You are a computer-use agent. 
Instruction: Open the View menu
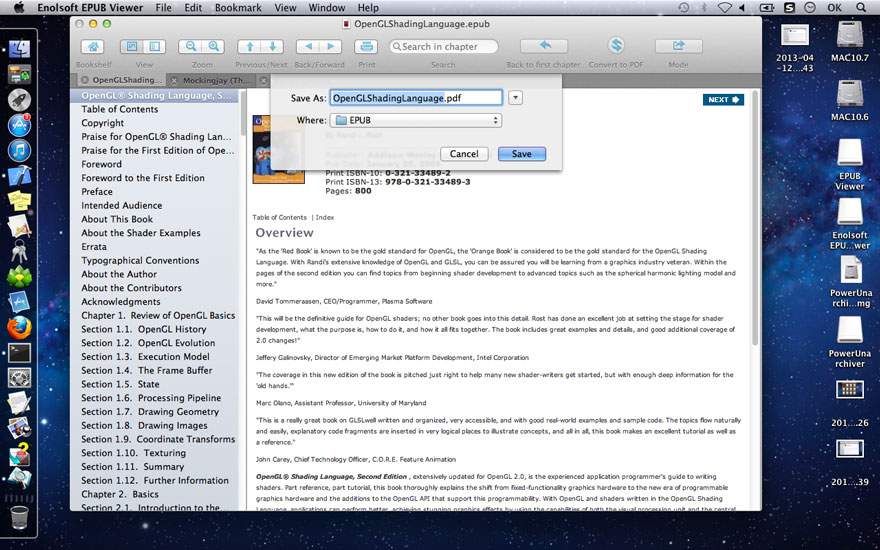click(285, 8)
